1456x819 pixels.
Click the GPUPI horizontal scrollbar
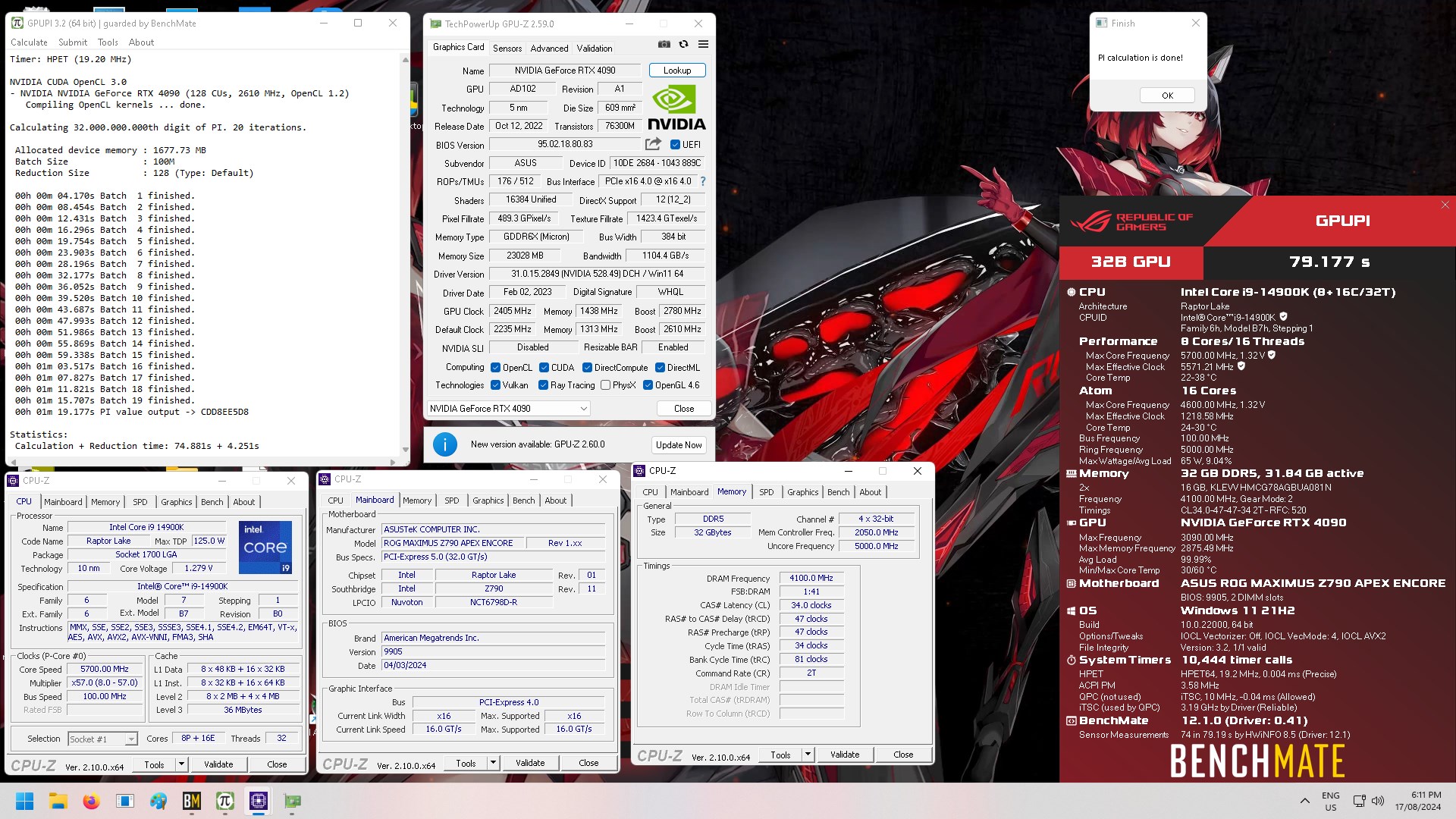pyautogui.click(x=202, y=462)
